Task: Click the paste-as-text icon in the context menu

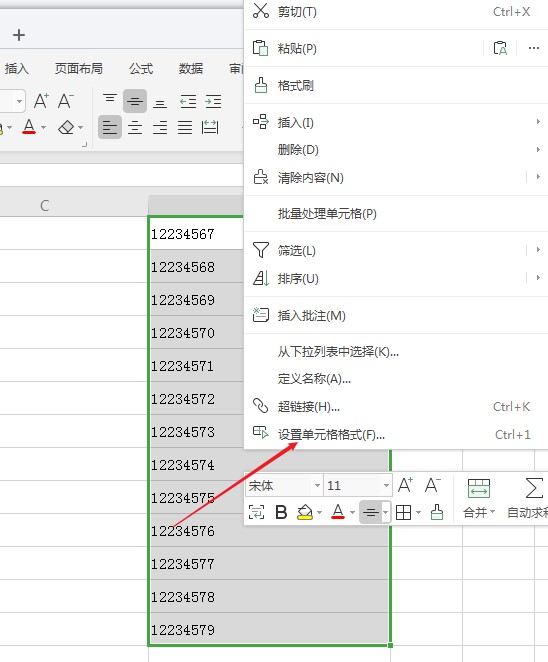Action: tap(500, 48)
